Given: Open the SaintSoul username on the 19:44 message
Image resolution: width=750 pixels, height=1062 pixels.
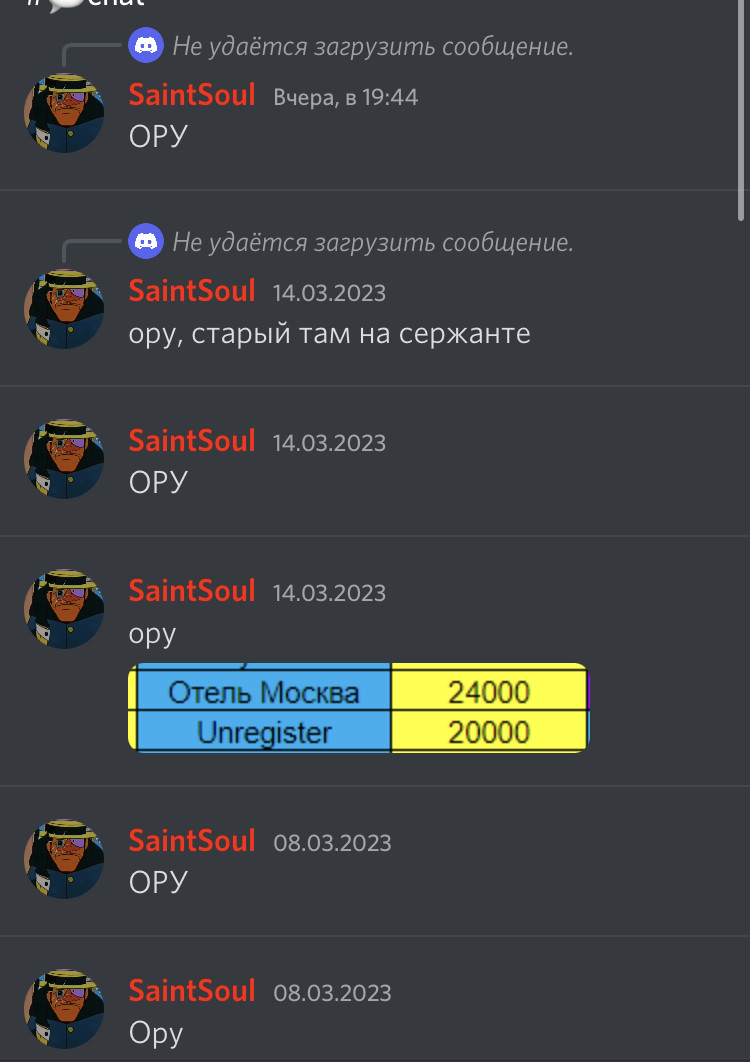Looking at the screenshot, I should [x=192, y=95].
